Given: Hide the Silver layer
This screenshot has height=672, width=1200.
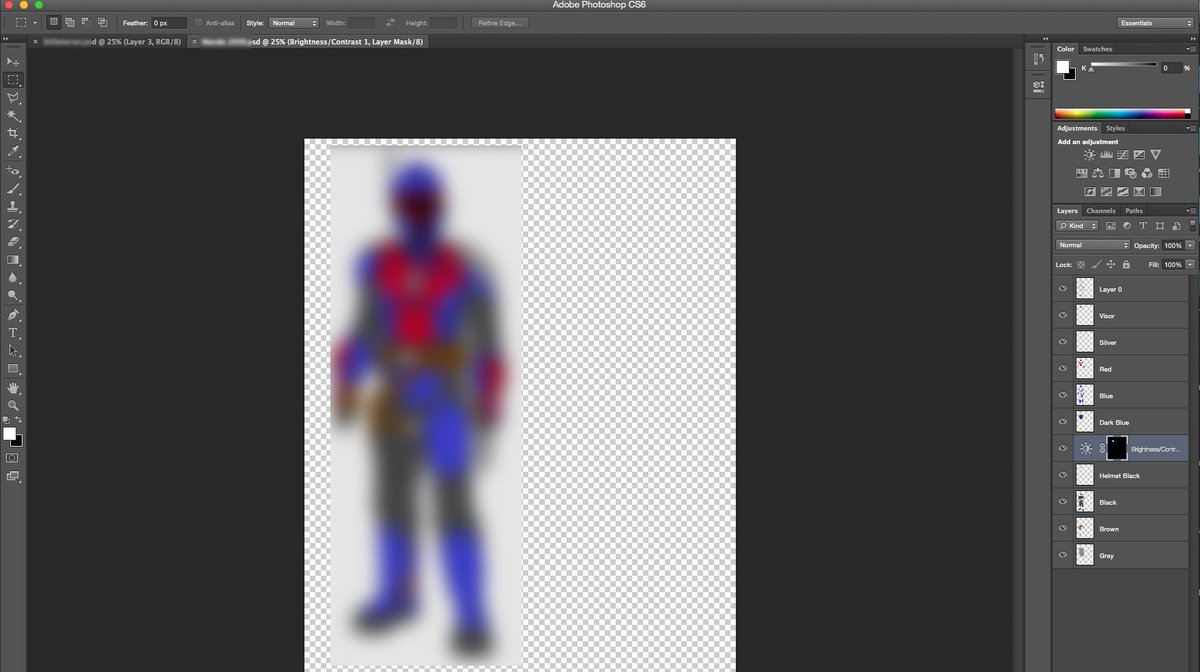Looking at the screenshot, I should (1063, 342).
